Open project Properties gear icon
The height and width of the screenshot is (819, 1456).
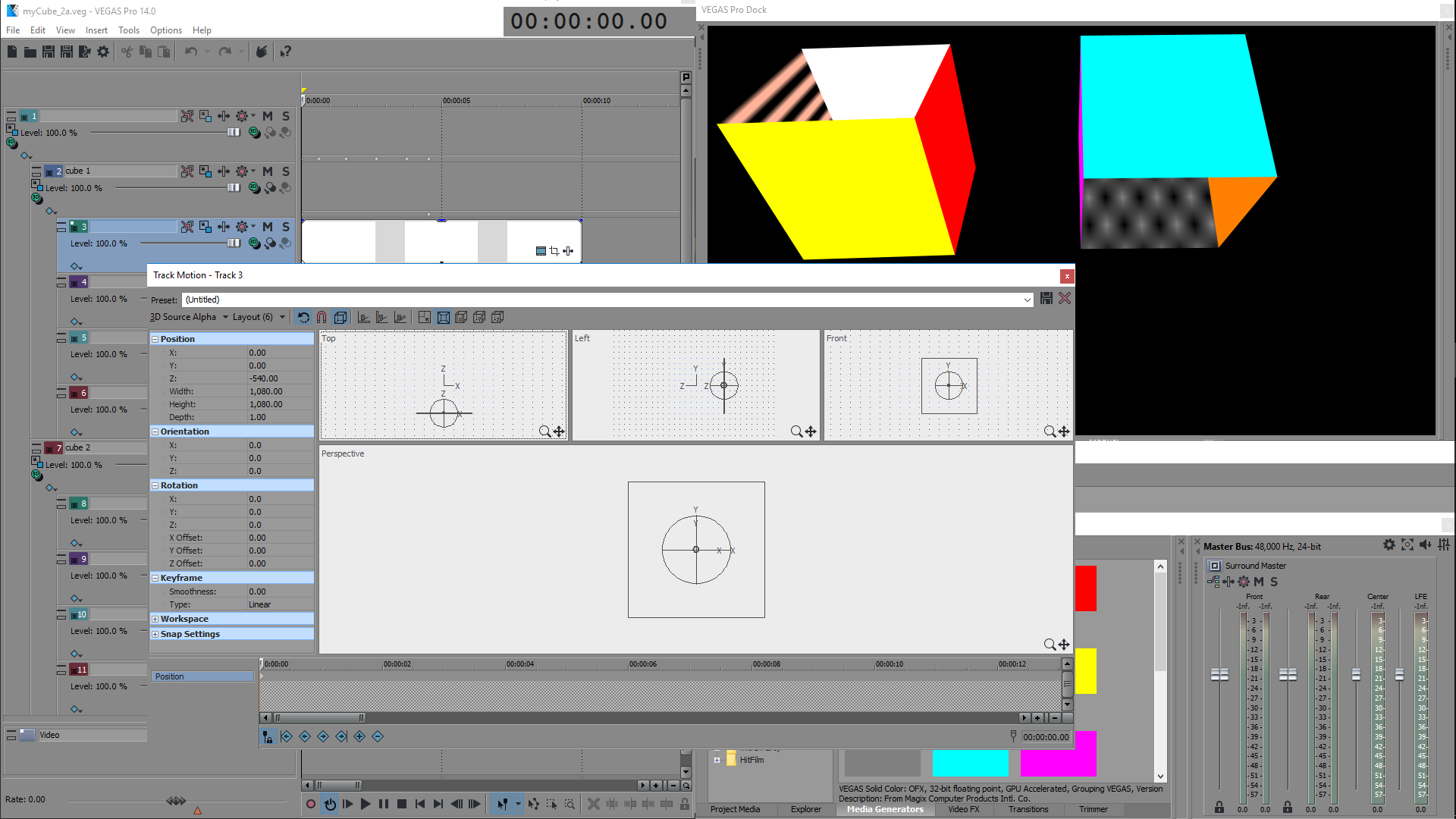point(103,52)
